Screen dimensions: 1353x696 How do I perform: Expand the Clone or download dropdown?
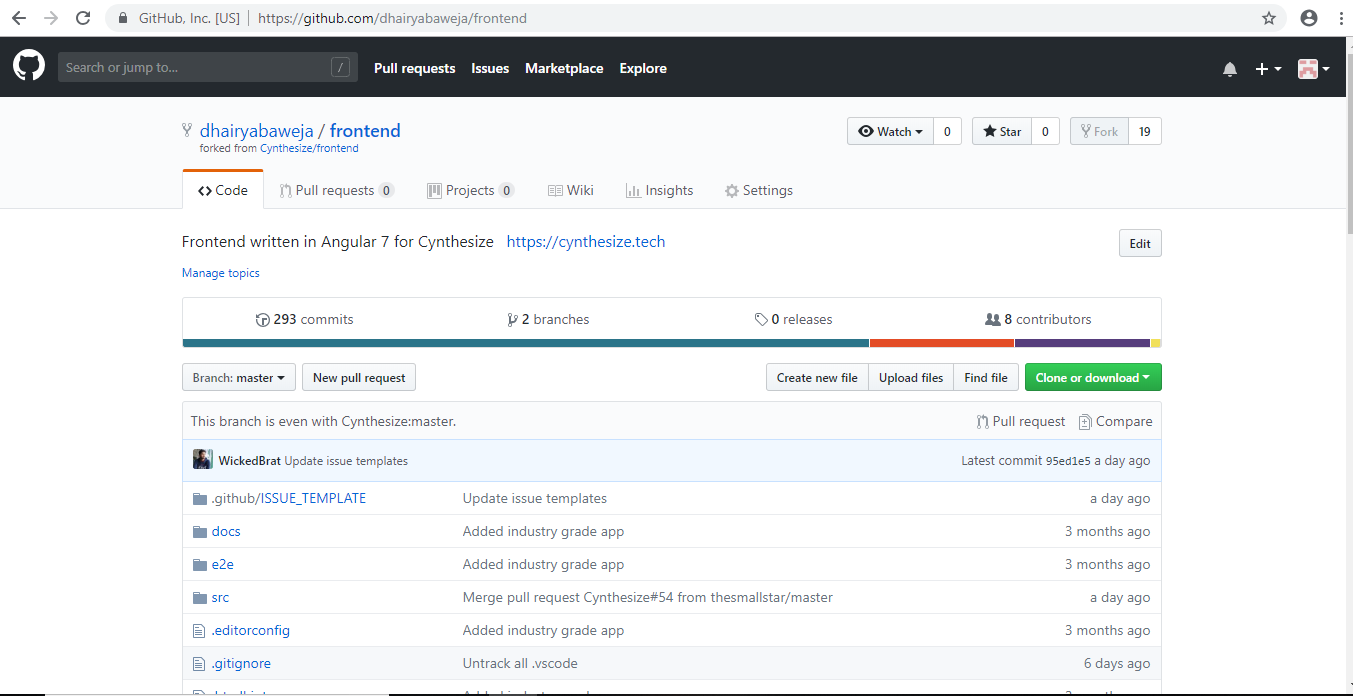coord(1093,377)
